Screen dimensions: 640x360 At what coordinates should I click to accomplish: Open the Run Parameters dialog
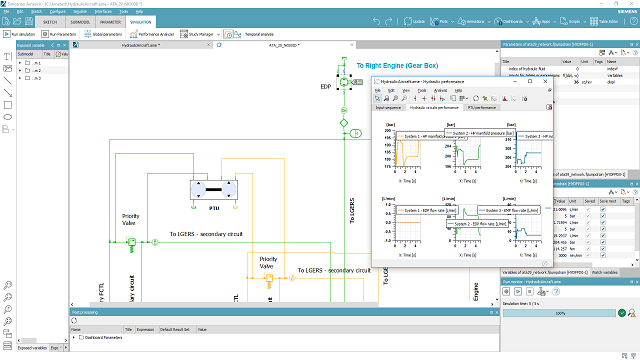[59, 34]
